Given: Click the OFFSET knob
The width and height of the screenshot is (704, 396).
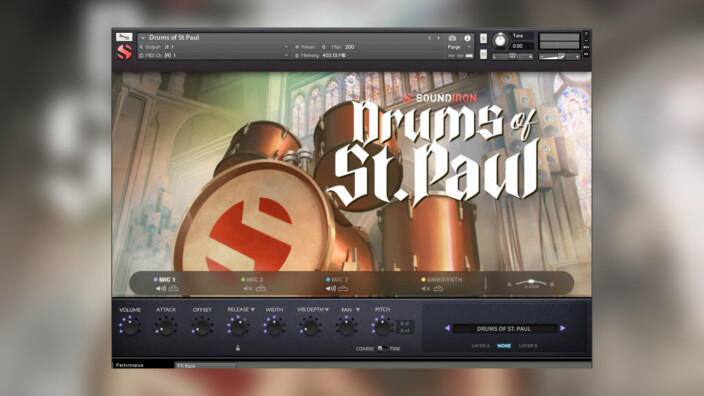Looking at the screenshot, I should coord(202,326).
